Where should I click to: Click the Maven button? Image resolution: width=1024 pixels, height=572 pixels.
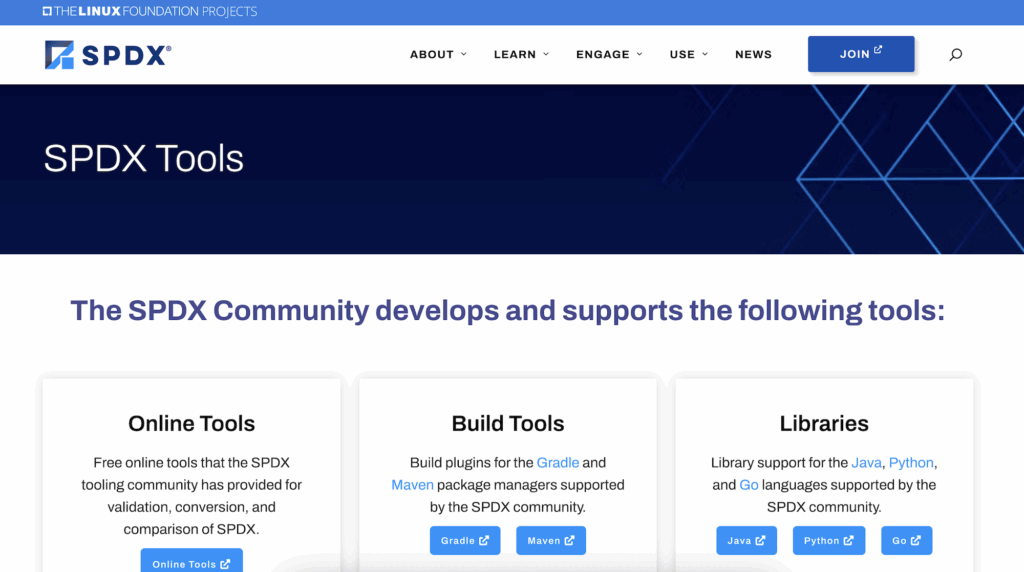coord(551,541)
